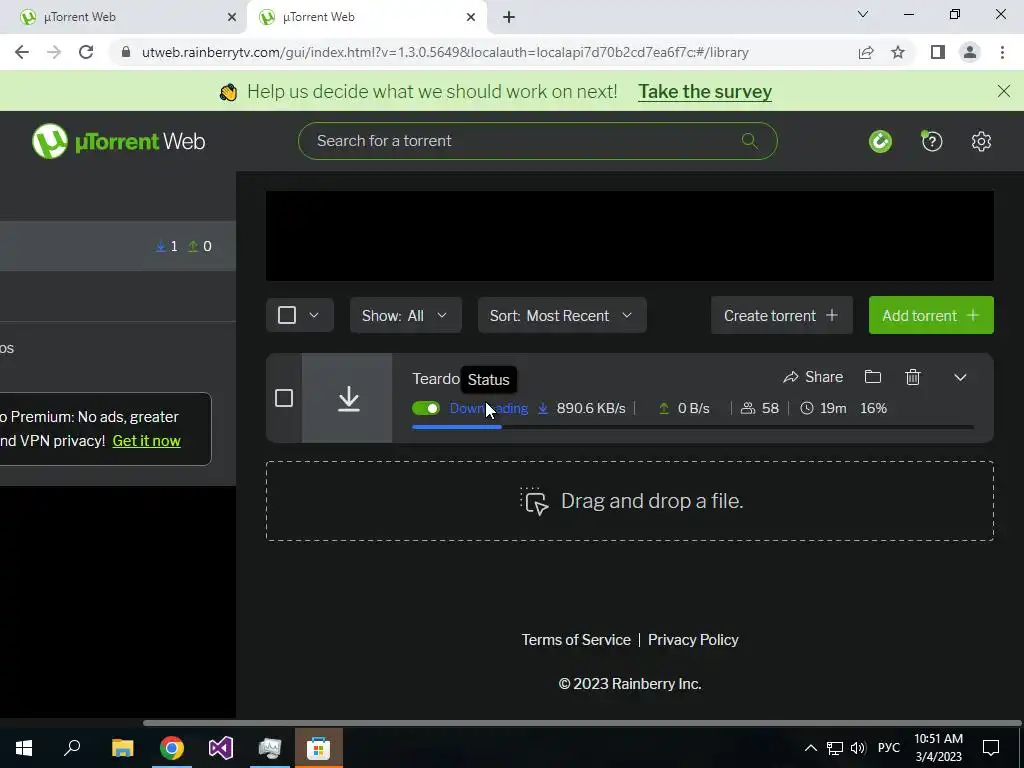Tick the select-all checkbox

287,315
